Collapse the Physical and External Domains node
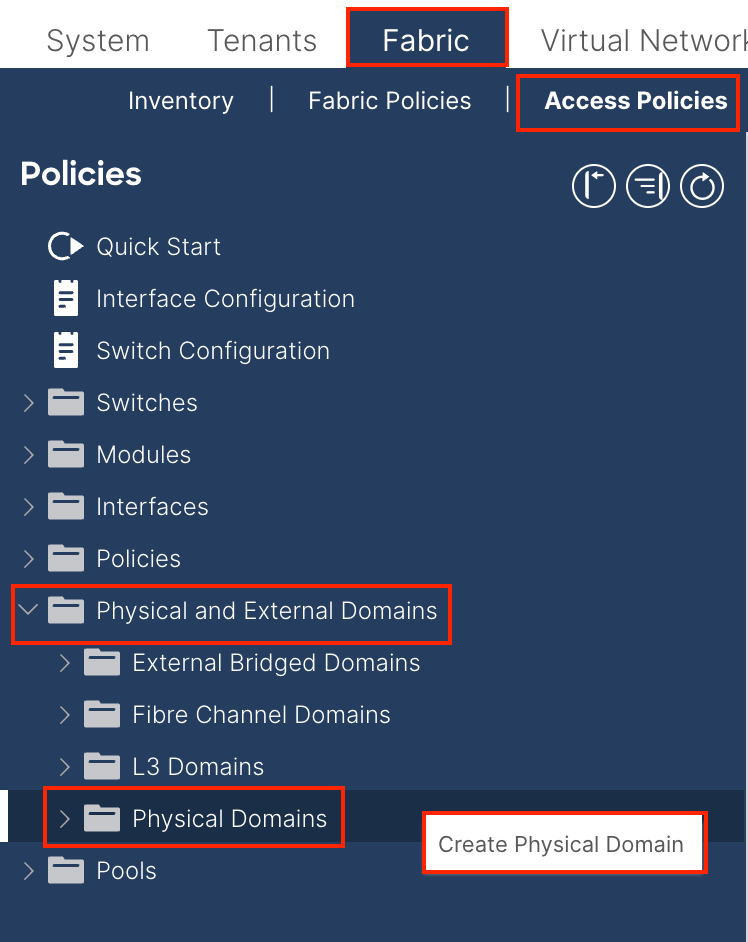748x942 pixels. click(28, 611)
